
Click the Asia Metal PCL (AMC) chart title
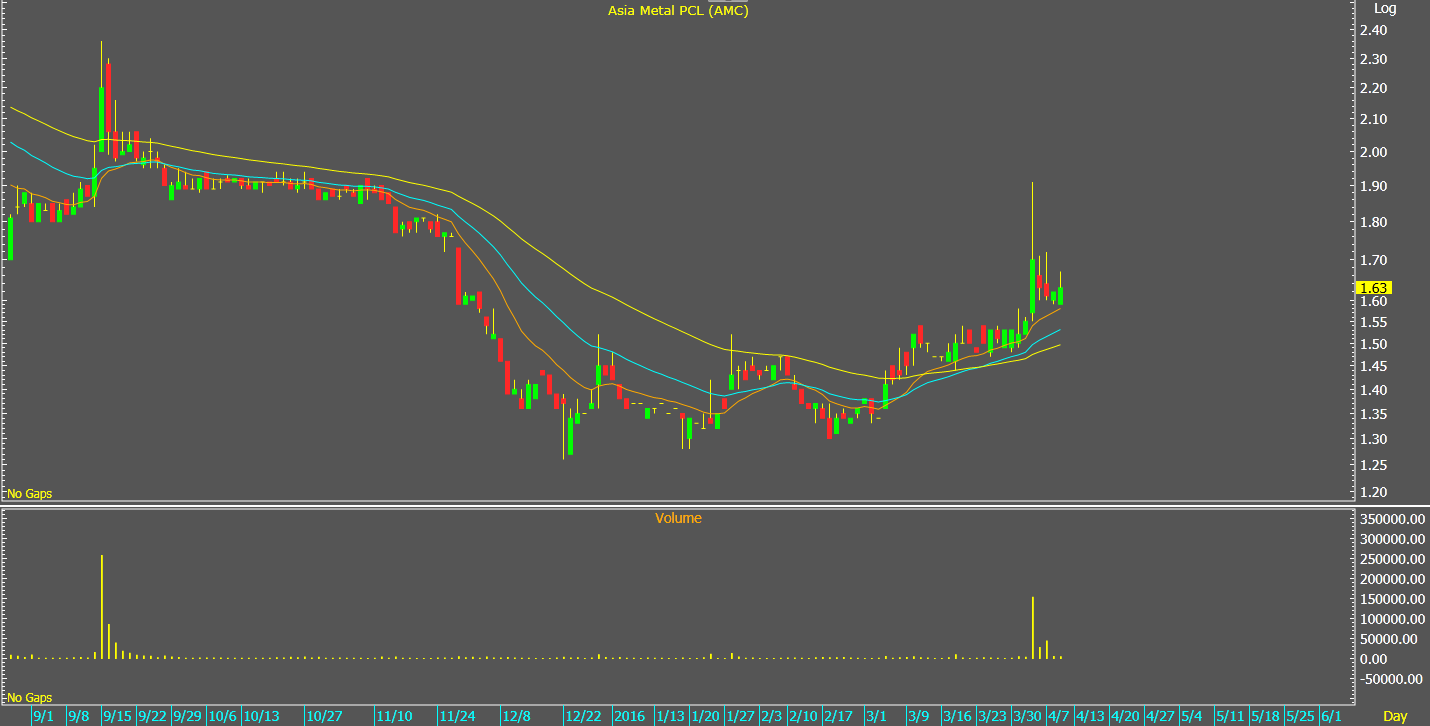678,11
